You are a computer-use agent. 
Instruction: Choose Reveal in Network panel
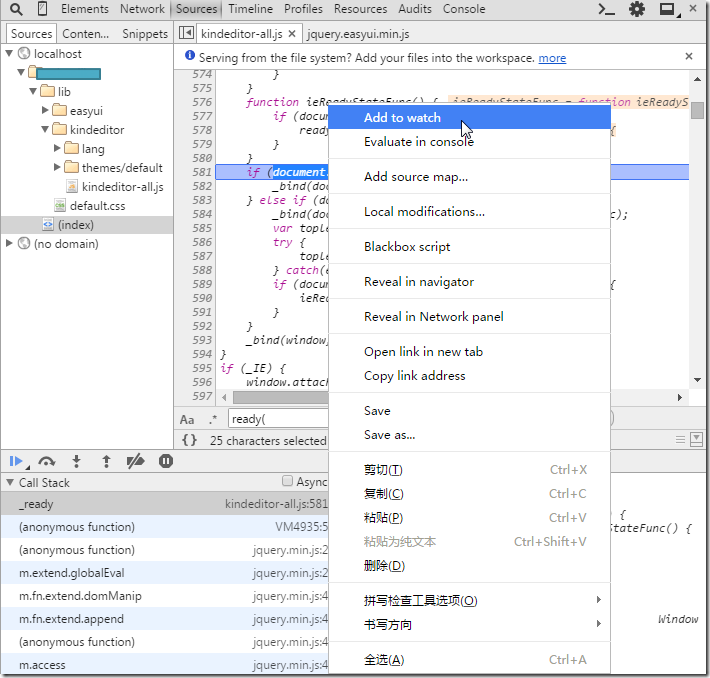point(470,317)
